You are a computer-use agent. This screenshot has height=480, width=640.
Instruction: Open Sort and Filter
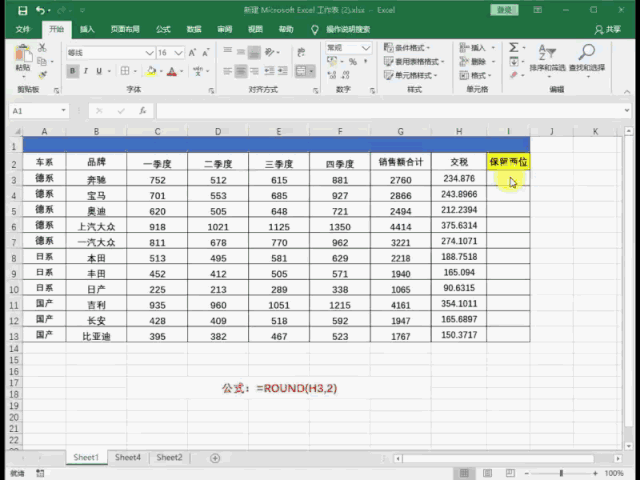pos(547,59)
